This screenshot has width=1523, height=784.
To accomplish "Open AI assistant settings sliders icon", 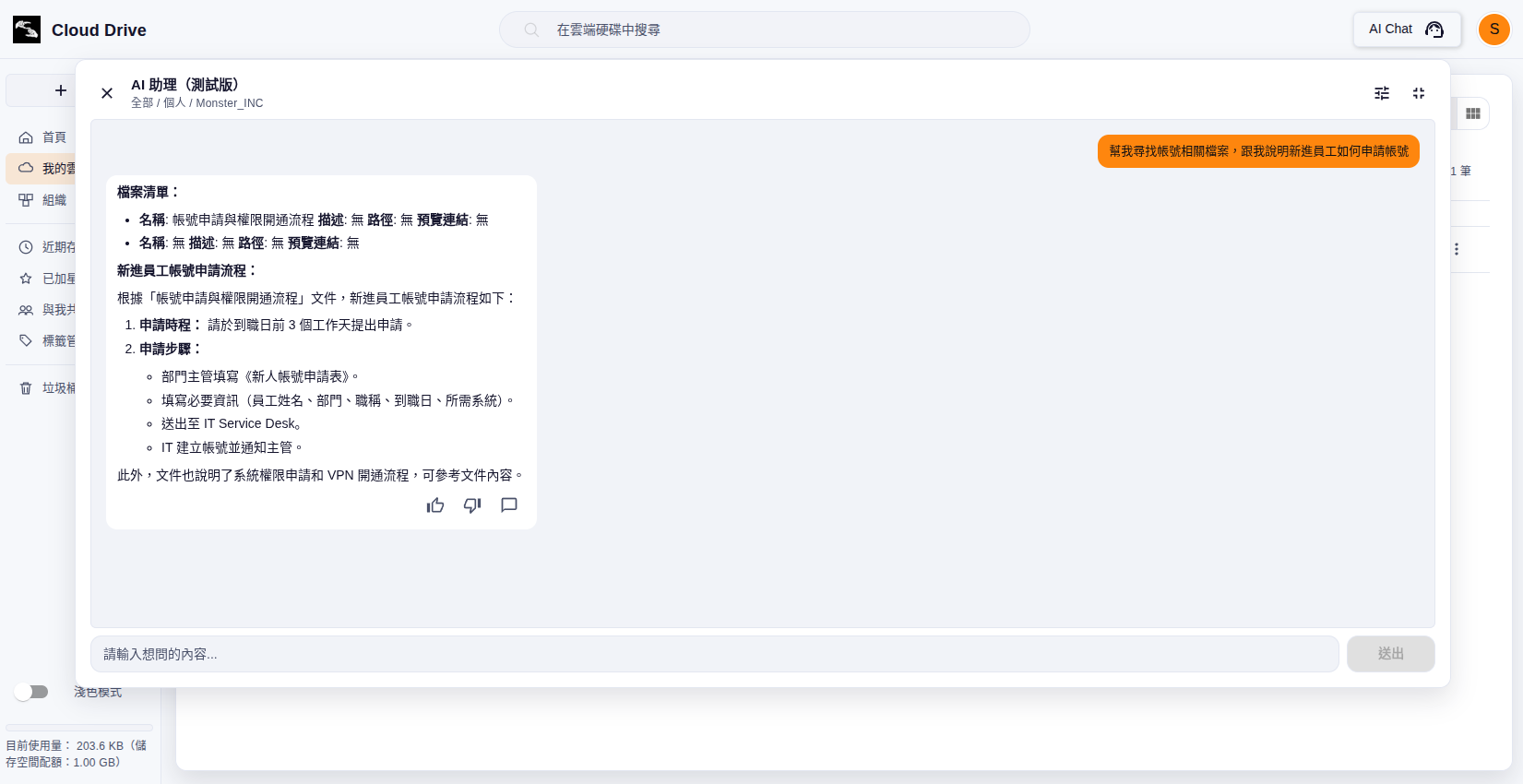I will (1382, 93).
